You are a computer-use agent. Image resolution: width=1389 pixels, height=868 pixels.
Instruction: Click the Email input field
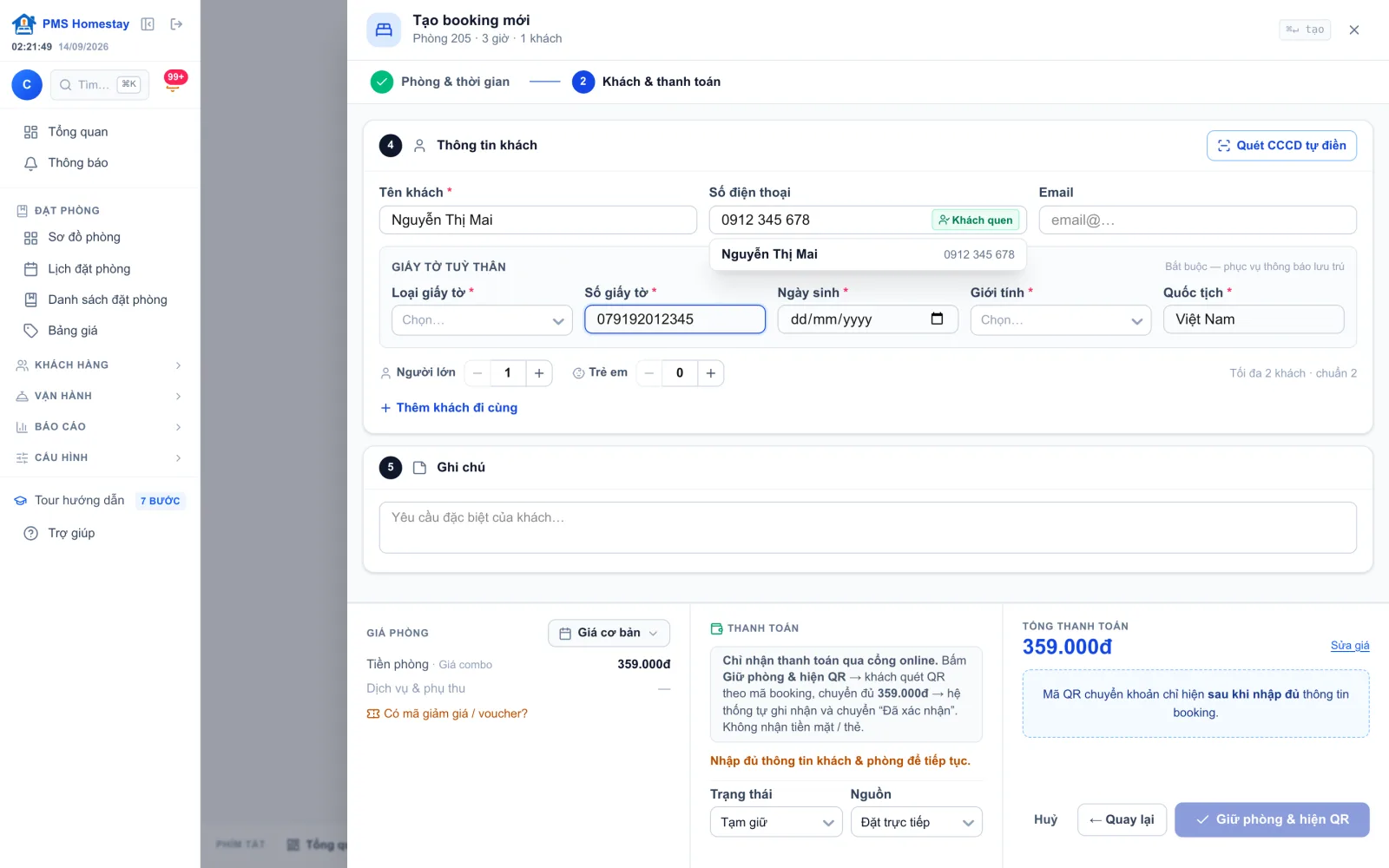1198,220
